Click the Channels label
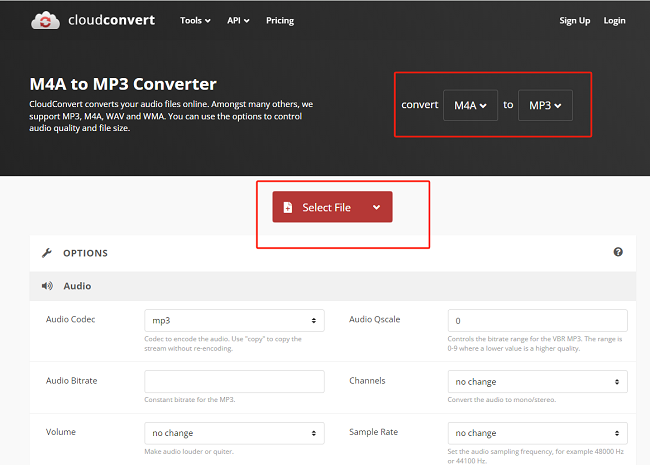This screenshot has height=465, width=650. [367, 380]
